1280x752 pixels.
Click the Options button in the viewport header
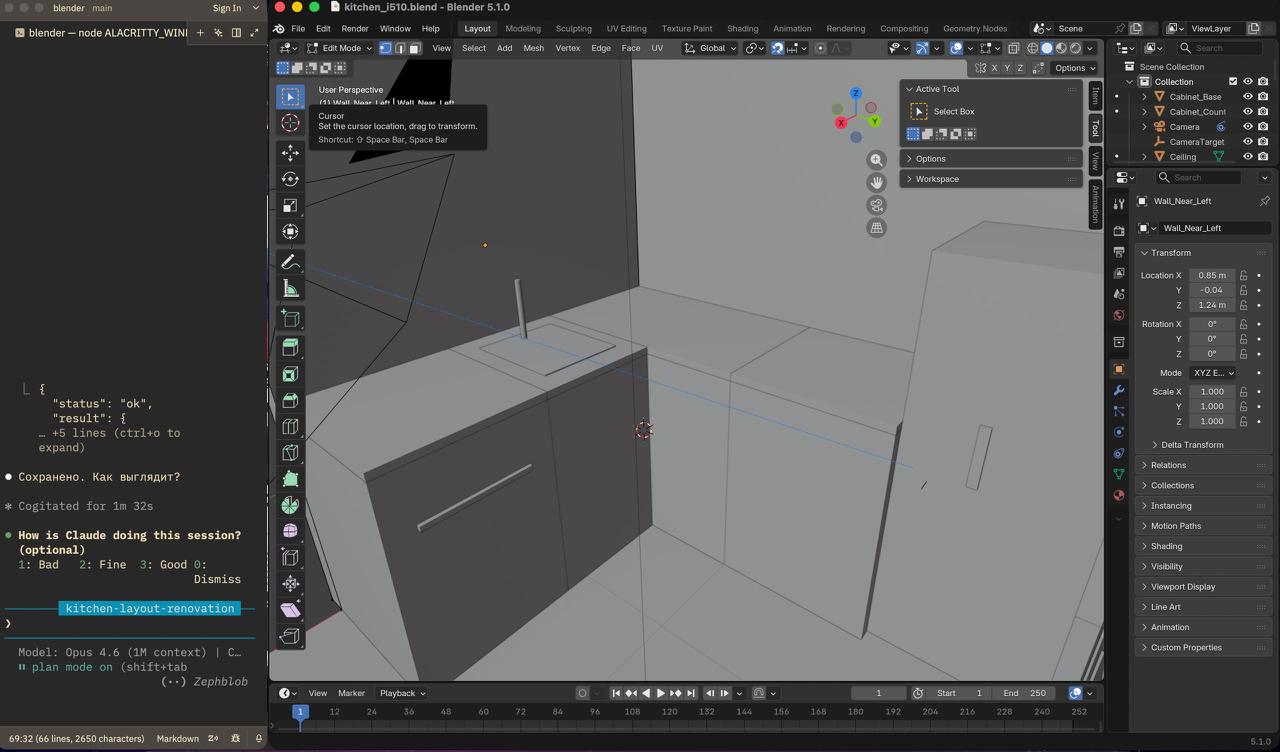pyautogui.click(x=1074, y=68)
